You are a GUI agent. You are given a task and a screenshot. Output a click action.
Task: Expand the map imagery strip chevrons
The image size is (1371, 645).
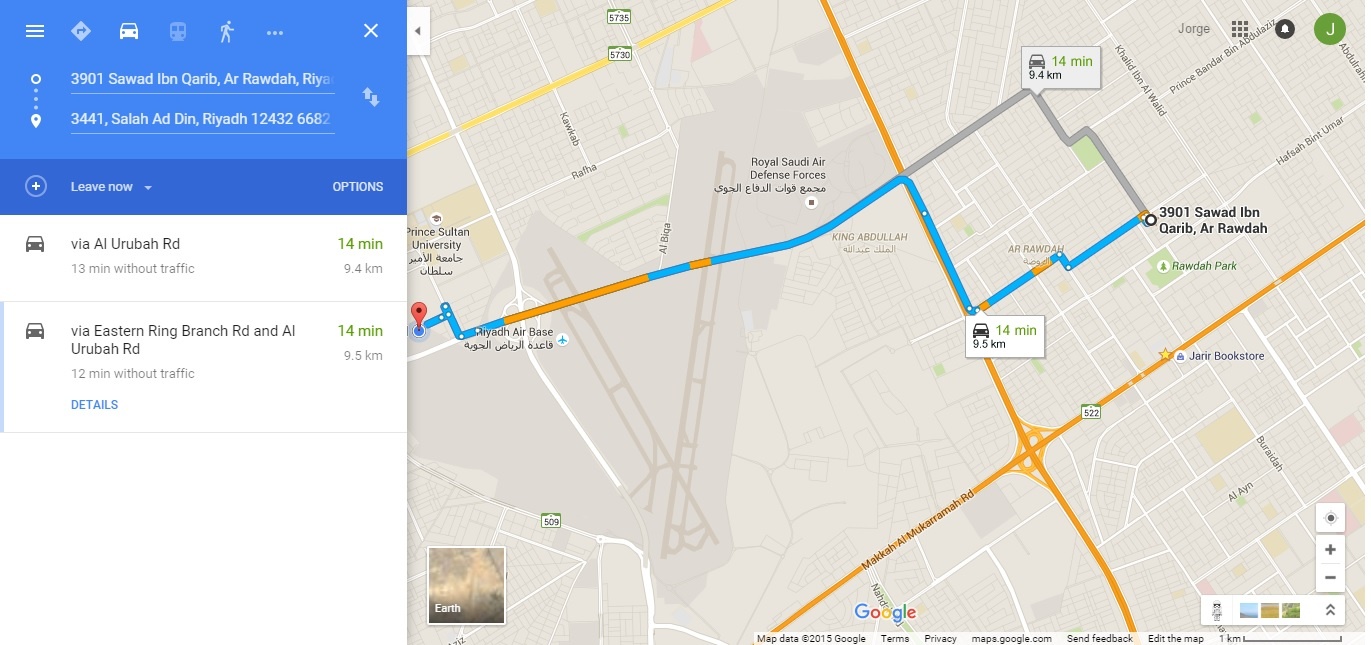pyautogui.click(x=1330, y=610)
